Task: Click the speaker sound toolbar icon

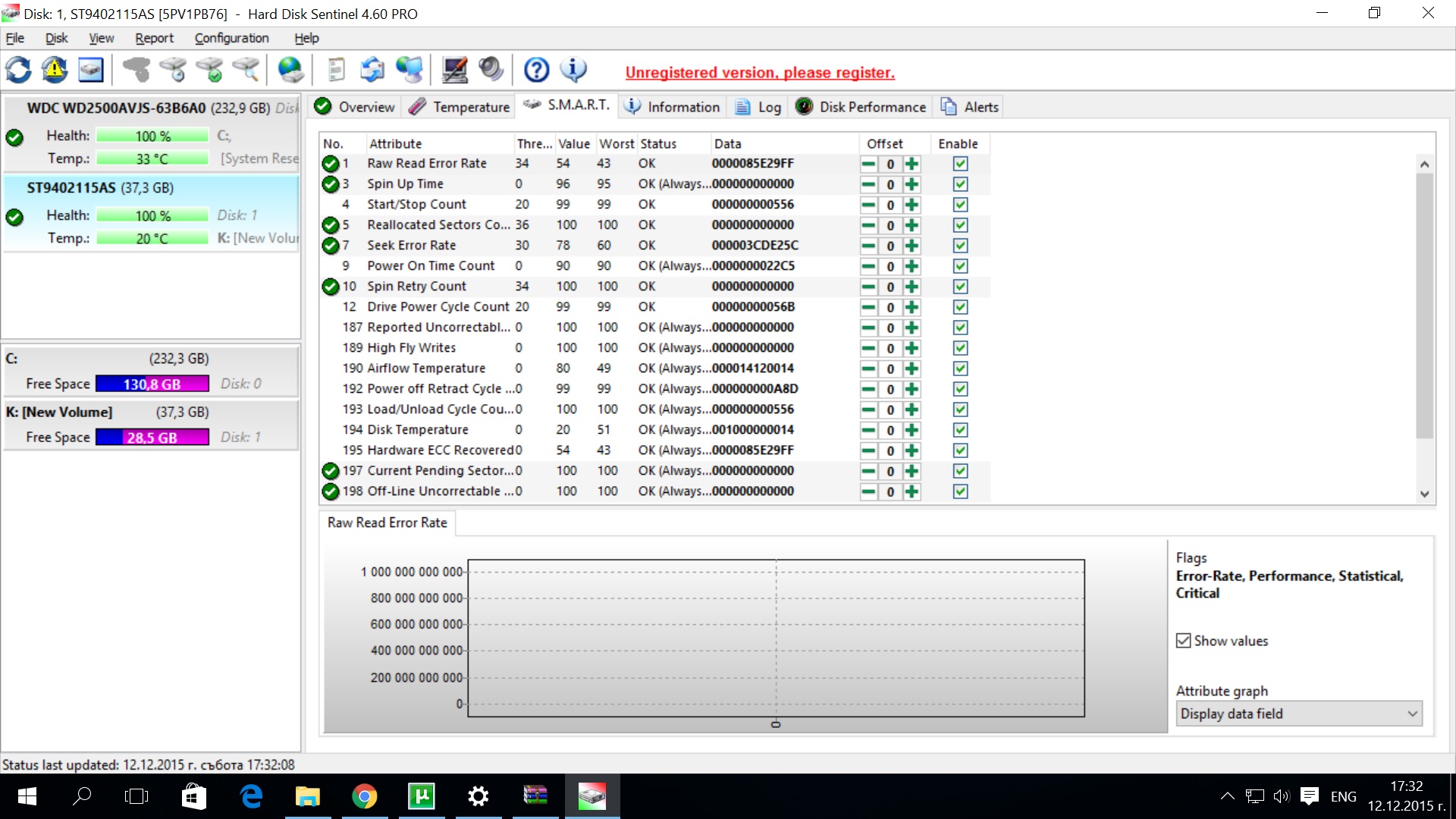Action: (x=491, y=71)
